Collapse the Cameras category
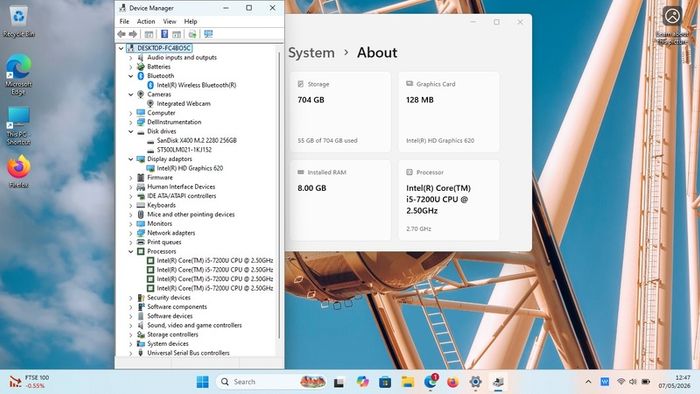Screen dimensions: 700x394 131,95
